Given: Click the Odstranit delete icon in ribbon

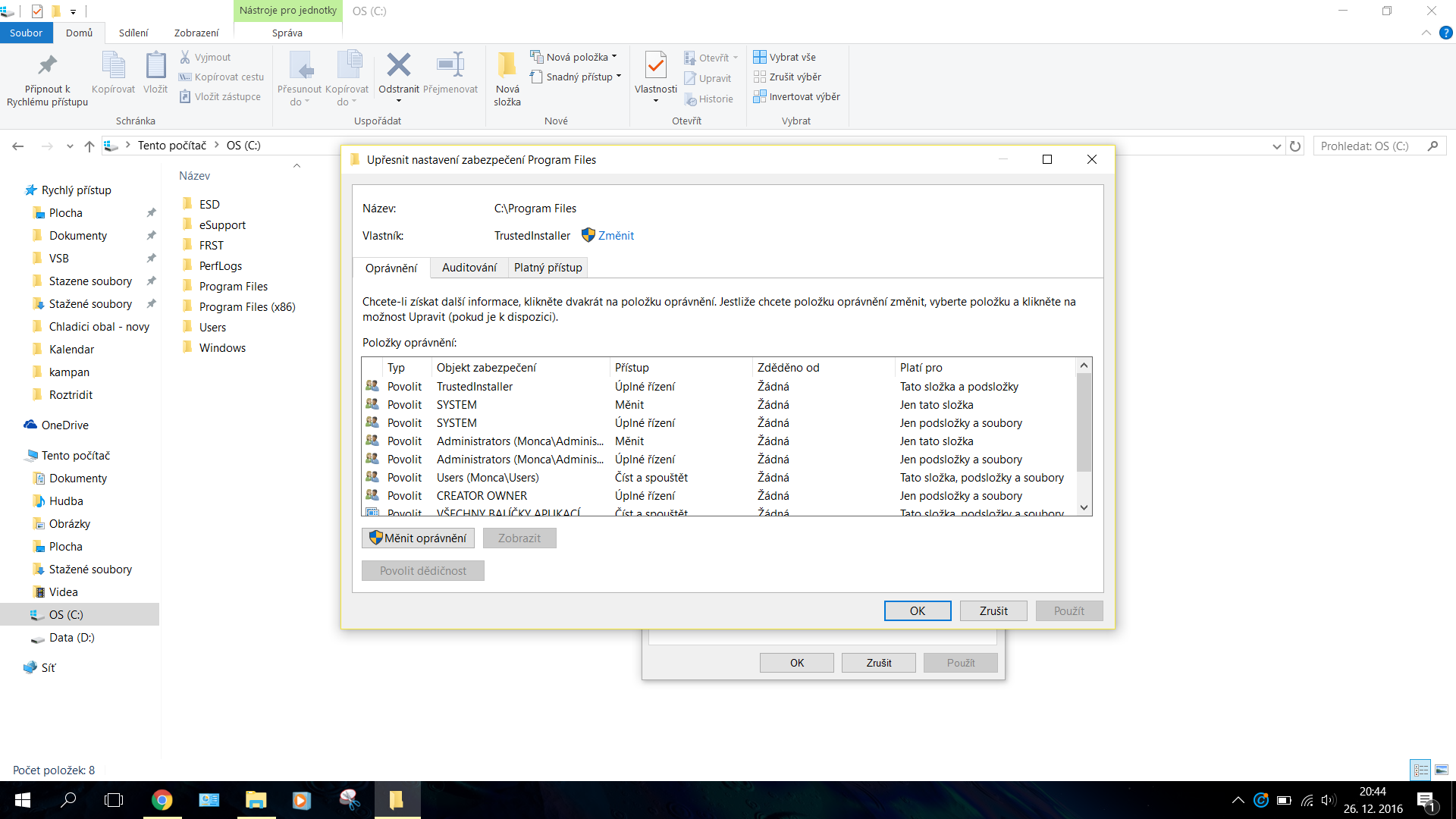Looking at the screenshot, I should (x=398, y=66).
